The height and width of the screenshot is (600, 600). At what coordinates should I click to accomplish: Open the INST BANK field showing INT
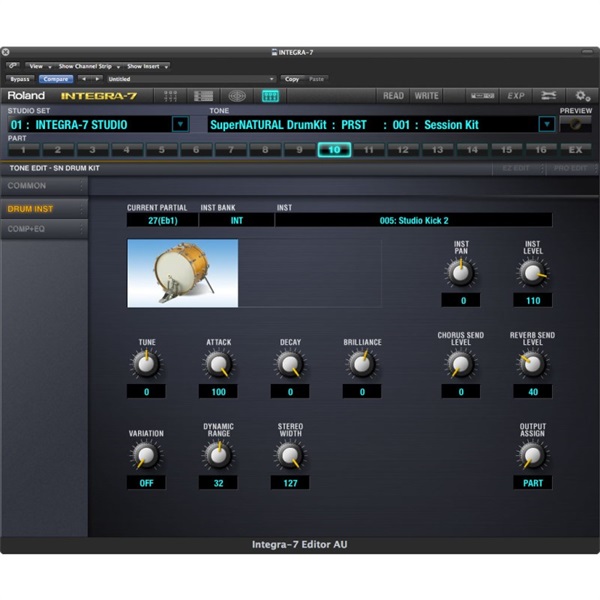pos(236,220)
